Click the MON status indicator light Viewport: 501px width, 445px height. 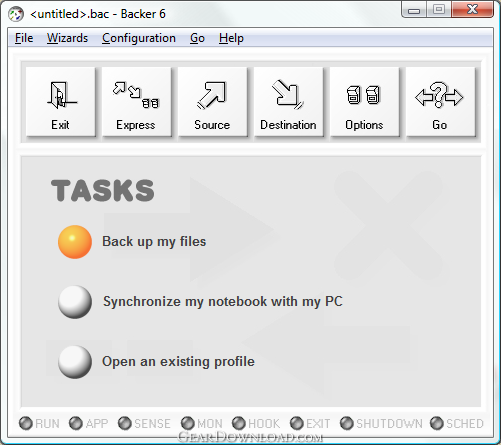pos(188,423)
